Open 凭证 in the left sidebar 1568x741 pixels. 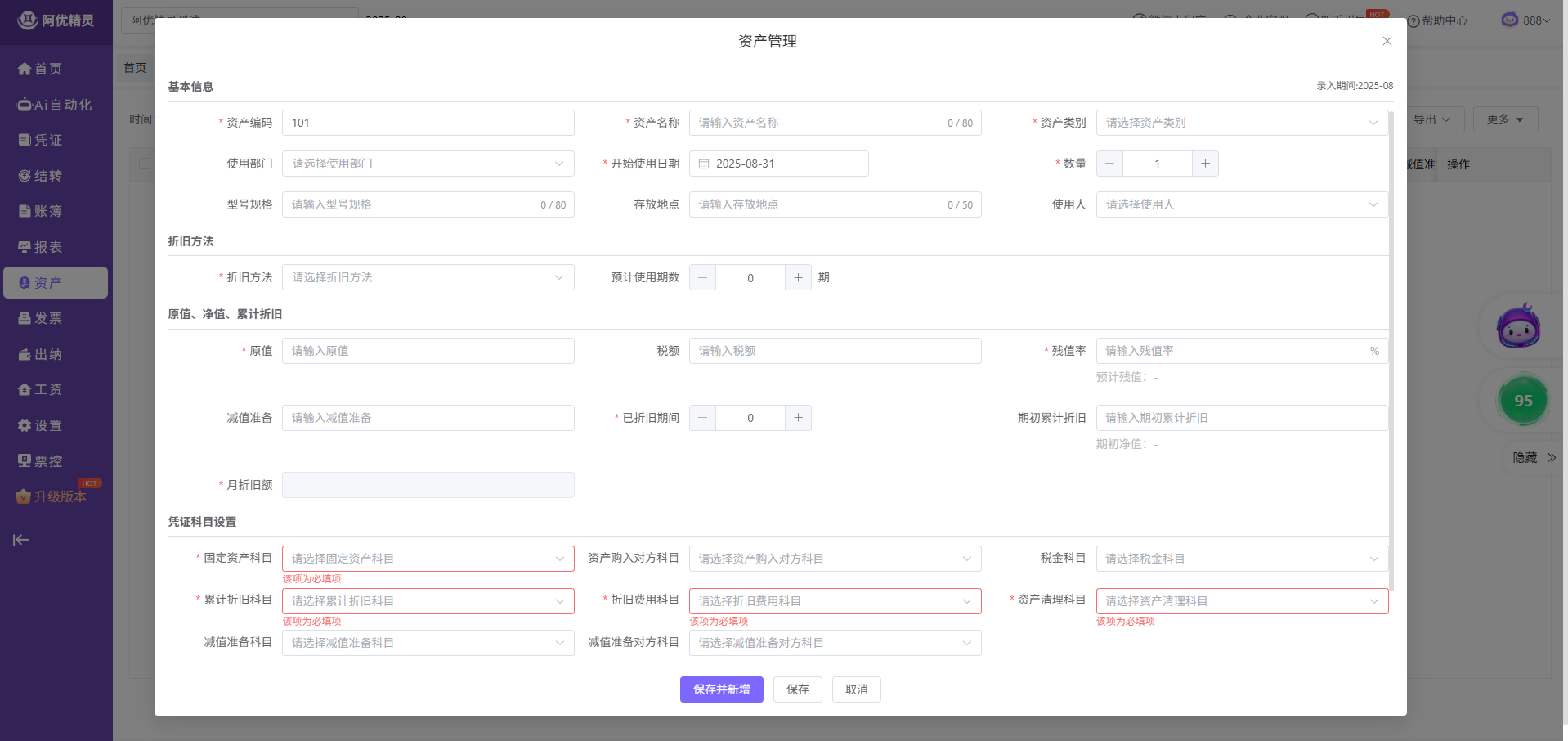[x=47, y=140]
